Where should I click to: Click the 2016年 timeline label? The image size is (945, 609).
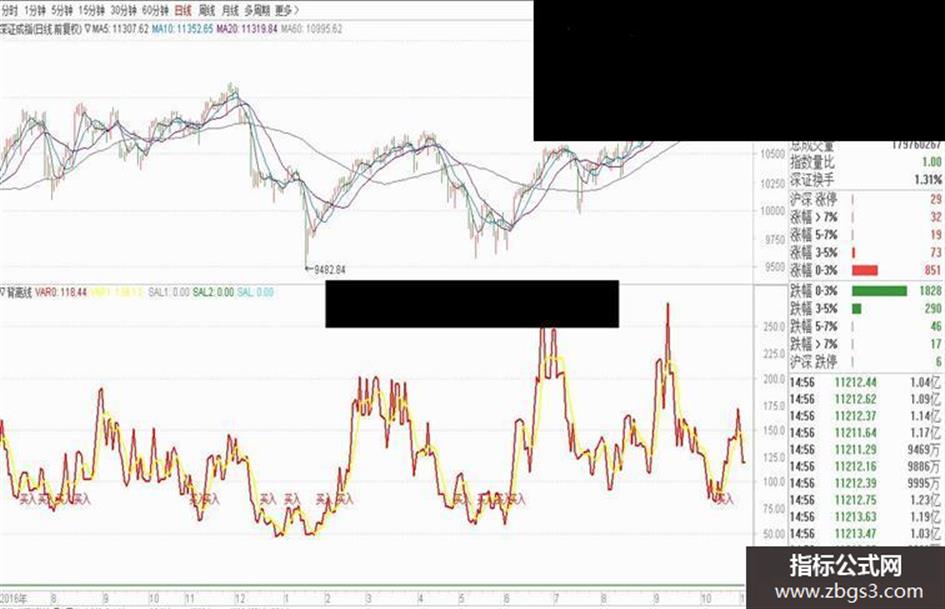point(14,599)
